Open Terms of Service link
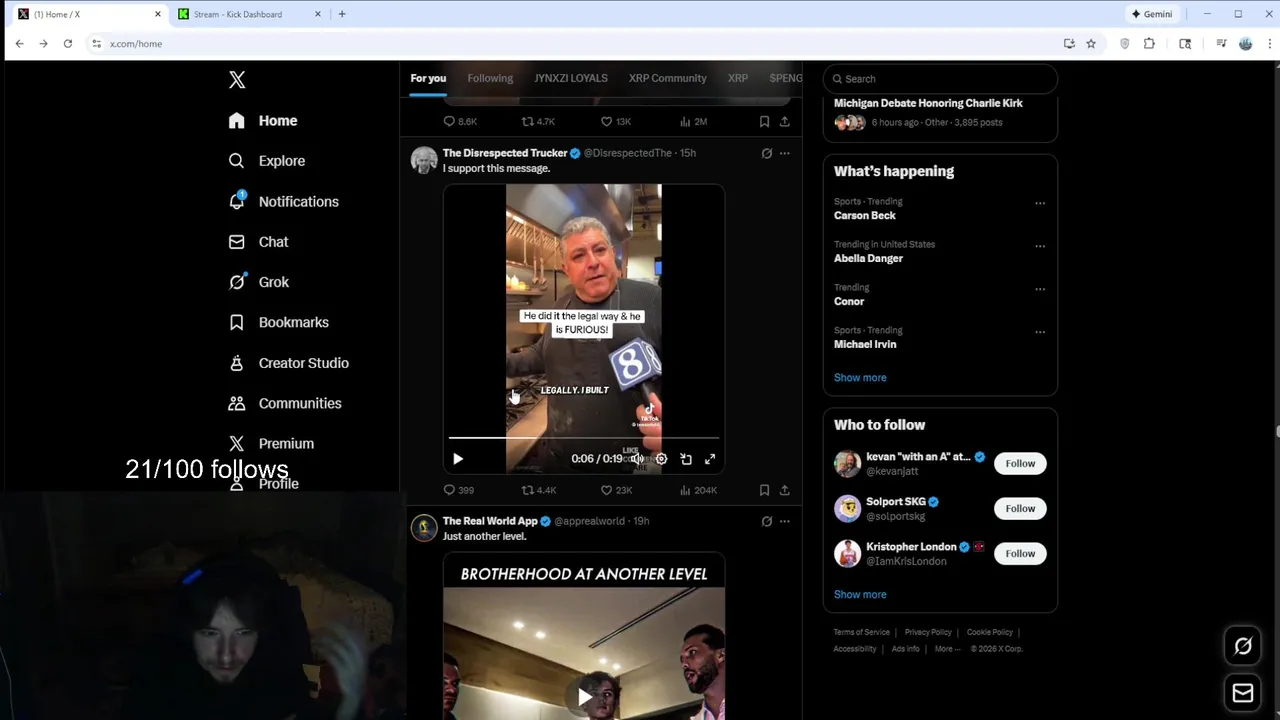Screen dimensions: 1280x720 pyautogui.click(x=861, y=632)
